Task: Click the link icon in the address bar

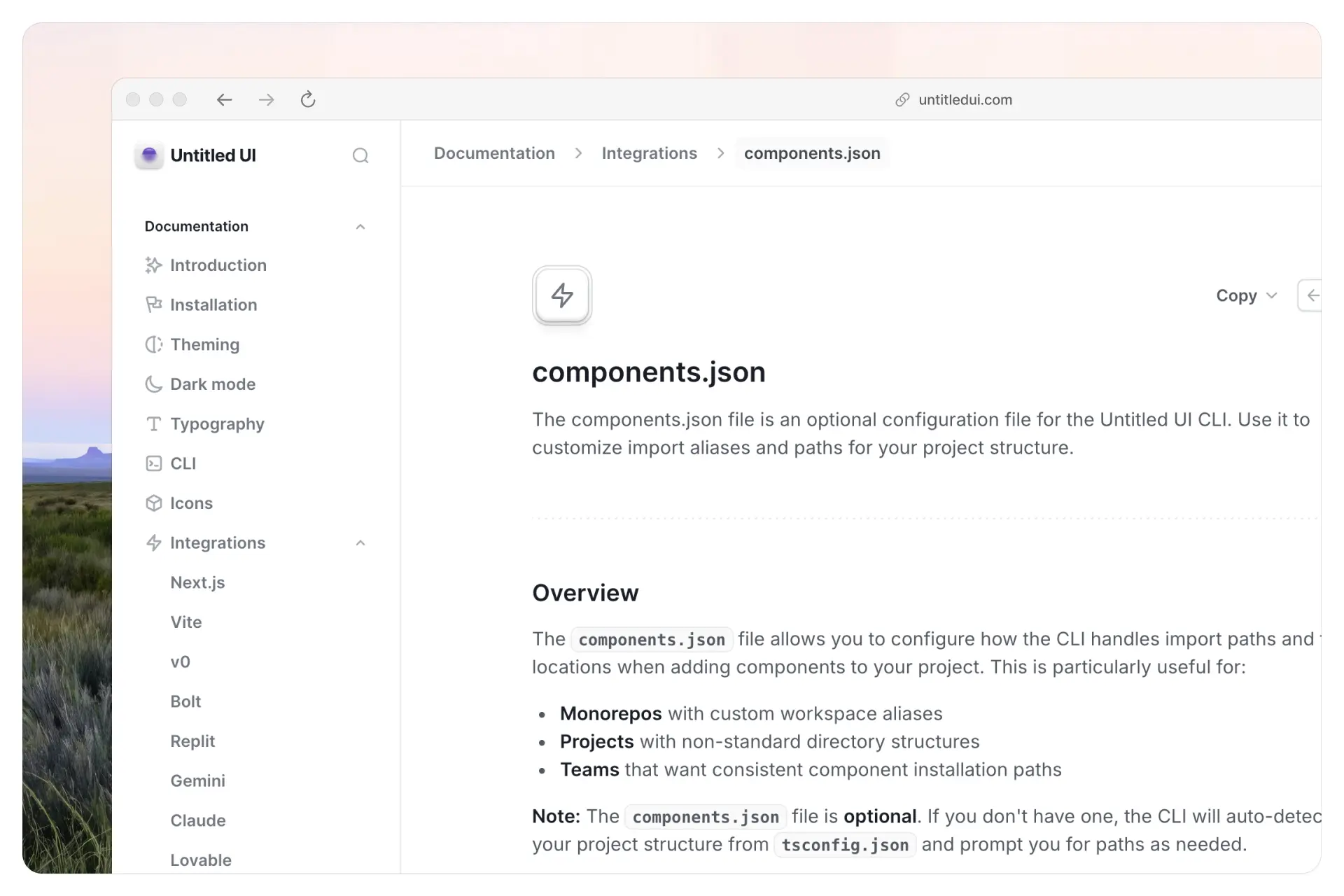Action: (902, 99)
